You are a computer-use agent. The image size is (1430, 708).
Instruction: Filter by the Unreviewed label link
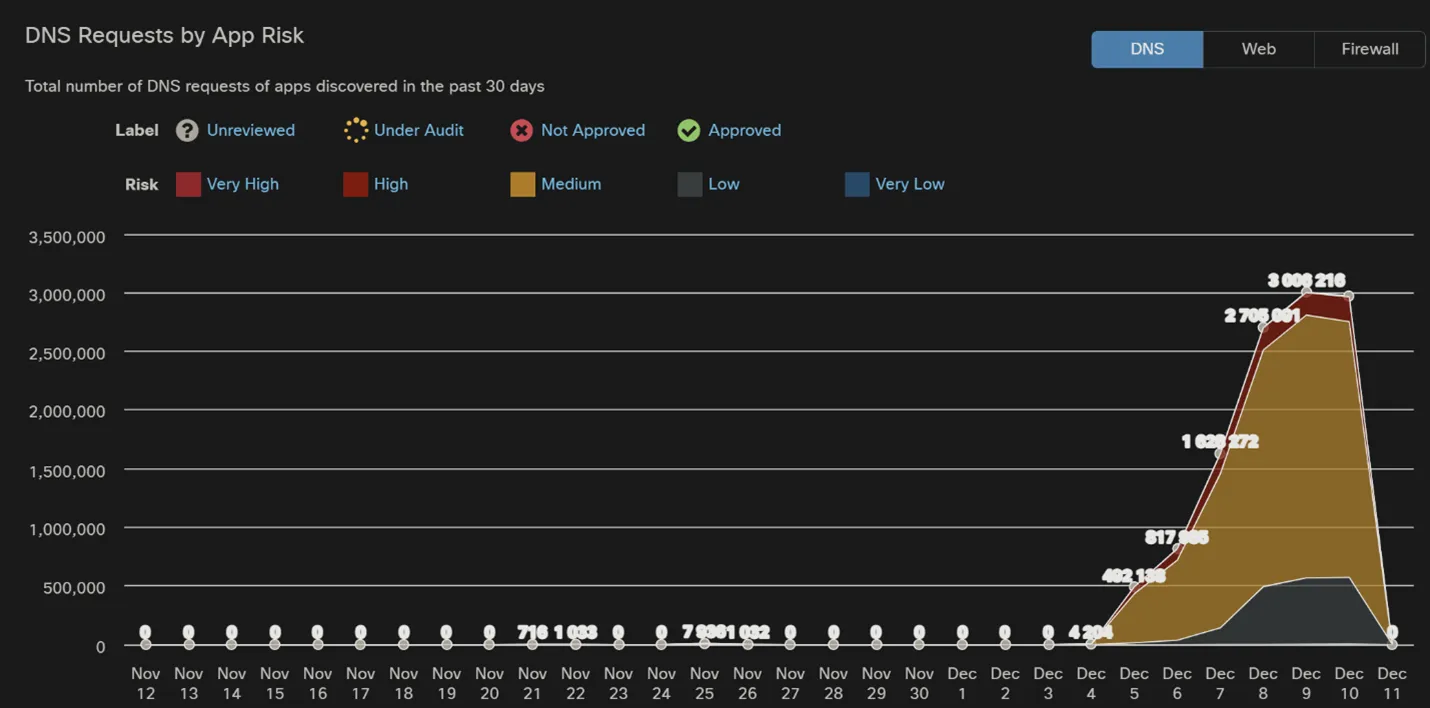click(x=250, y=130)
